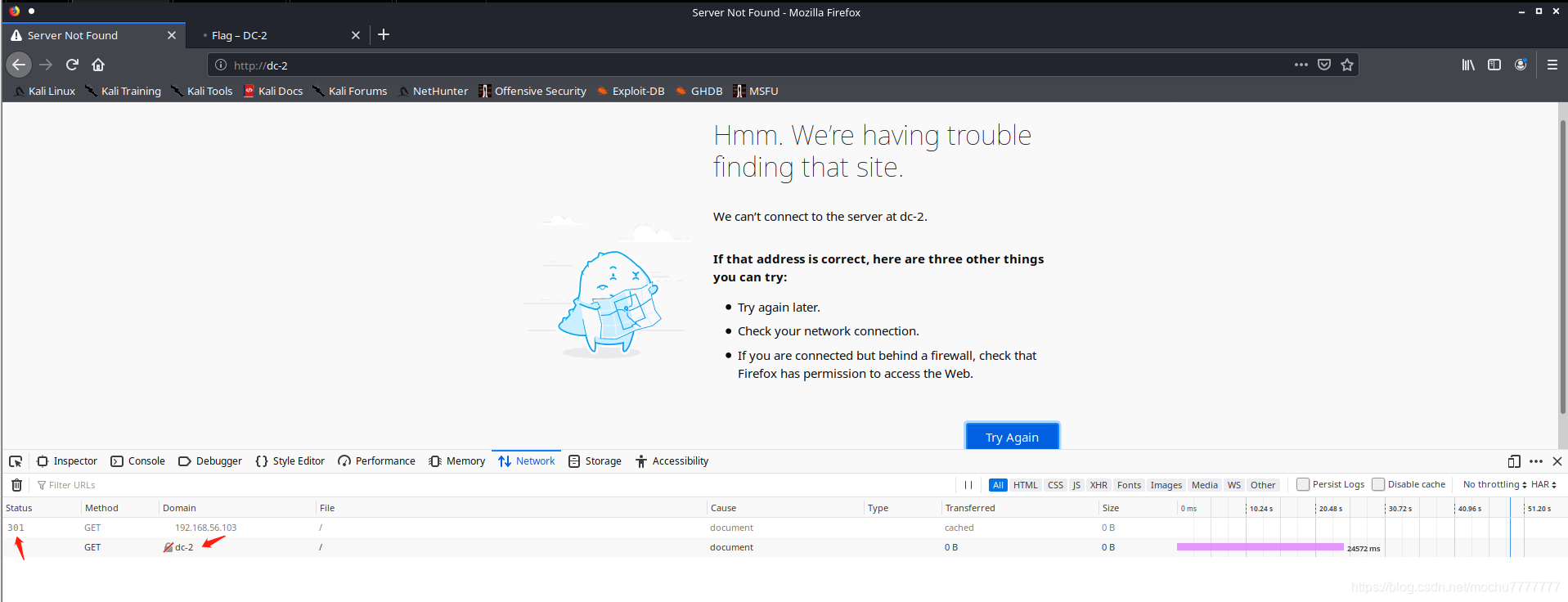
Task: Filter requests by XHR
Action: (x=1098, y=485)
